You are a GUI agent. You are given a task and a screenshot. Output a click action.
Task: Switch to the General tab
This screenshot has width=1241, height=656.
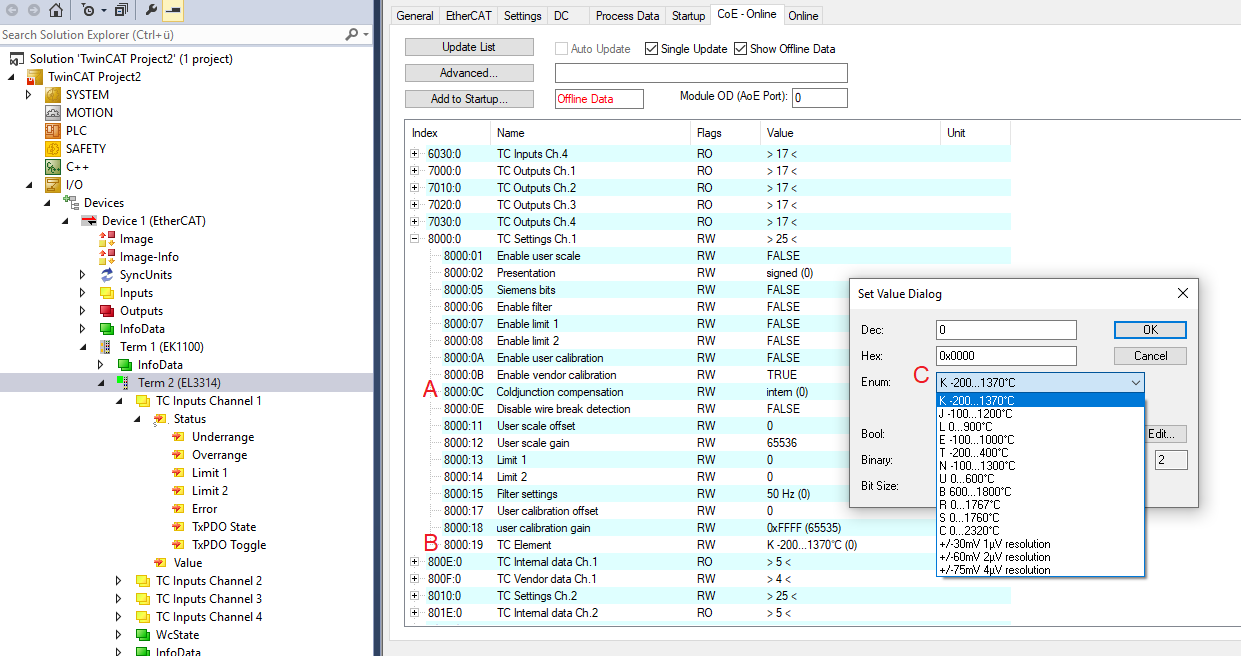pos(415,15)
